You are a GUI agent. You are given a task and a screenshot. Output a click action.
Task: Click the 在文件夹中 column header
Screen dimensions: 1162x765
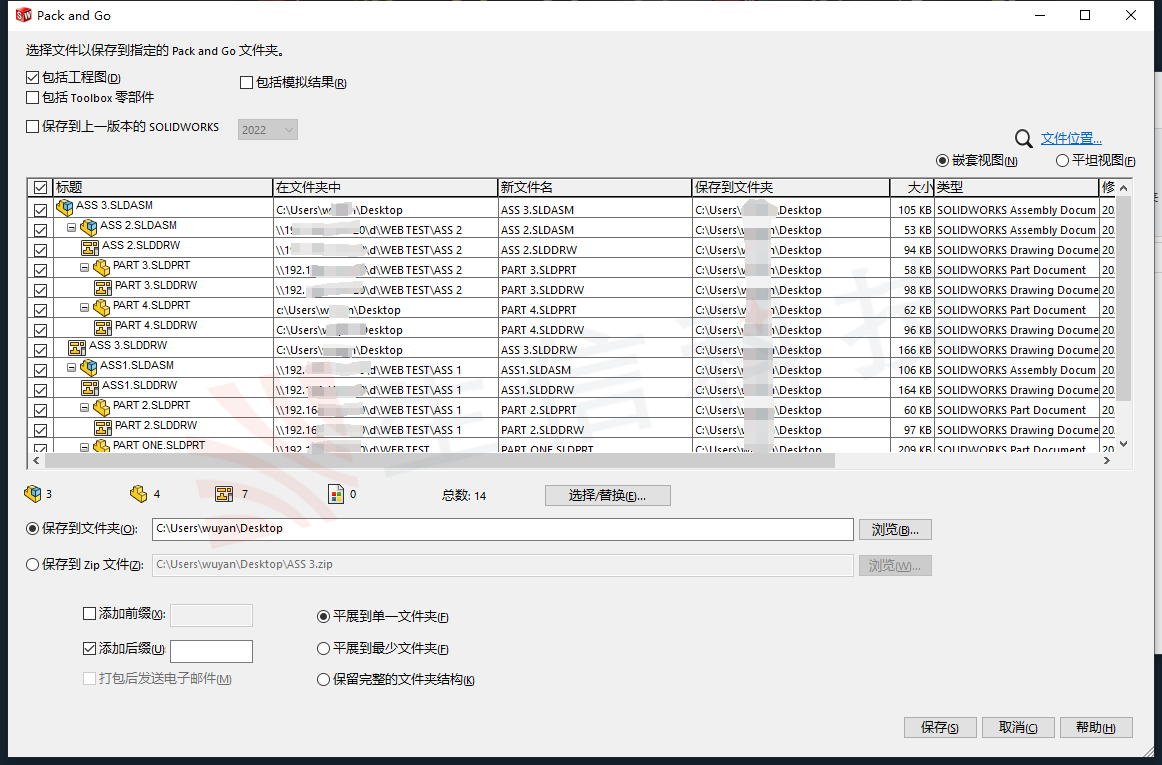coord(384,187)
